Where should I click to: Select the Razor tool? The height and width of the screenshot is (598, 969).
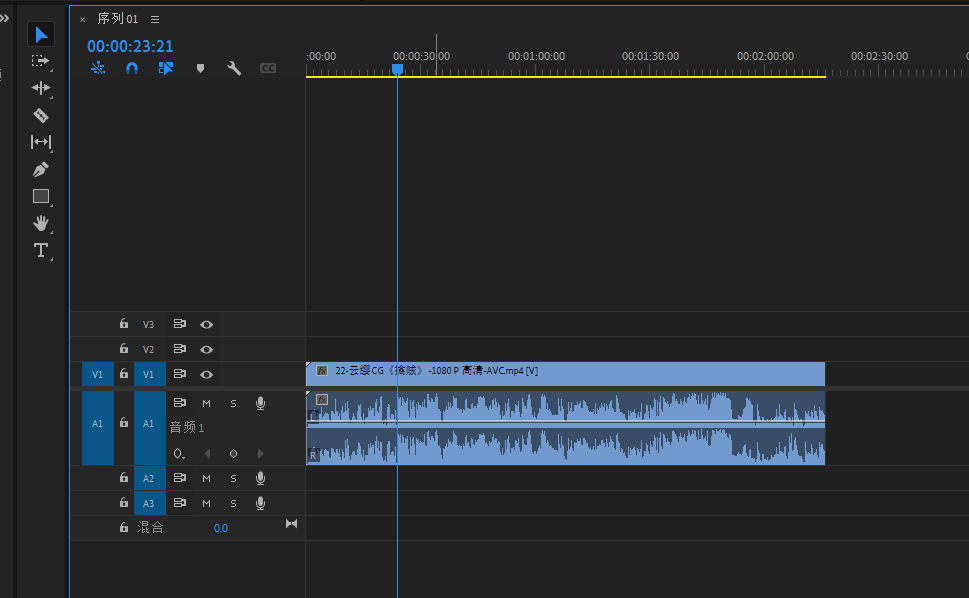41,115
